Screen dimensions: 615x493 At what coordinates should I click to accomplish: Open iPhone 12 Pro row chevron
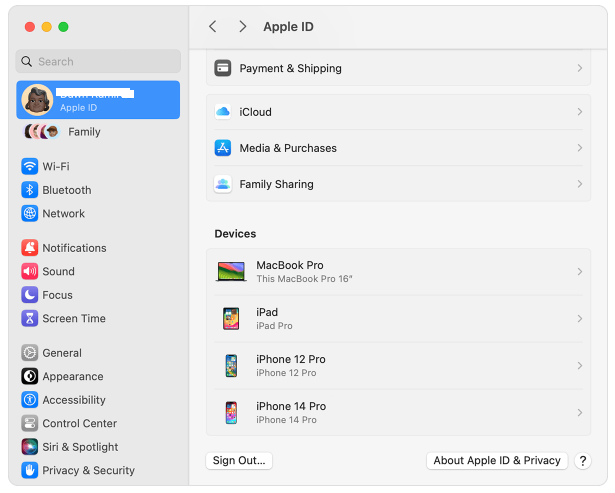click(580, 366)
